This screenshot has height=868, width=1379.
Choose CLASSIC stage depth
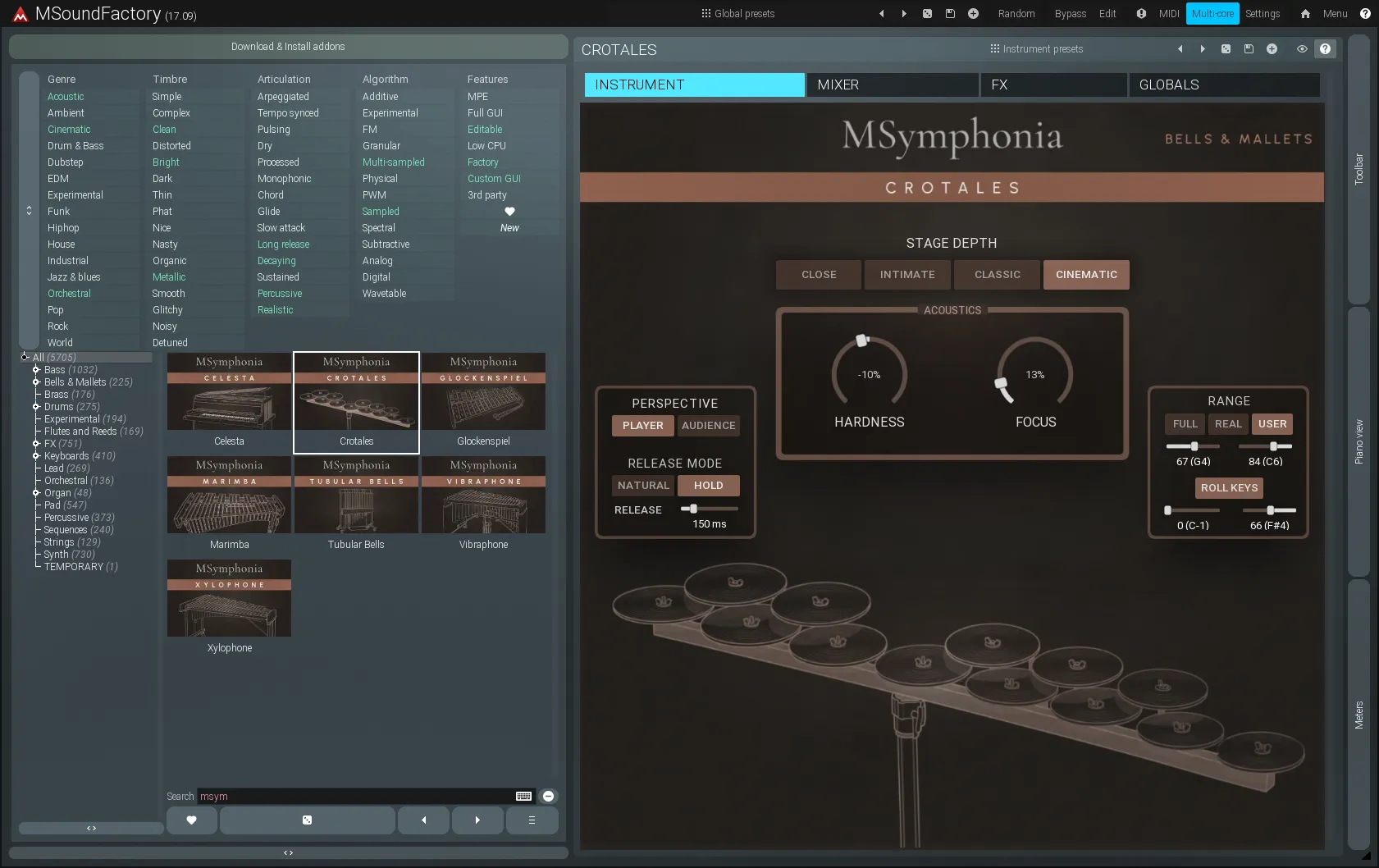[998, 275]
